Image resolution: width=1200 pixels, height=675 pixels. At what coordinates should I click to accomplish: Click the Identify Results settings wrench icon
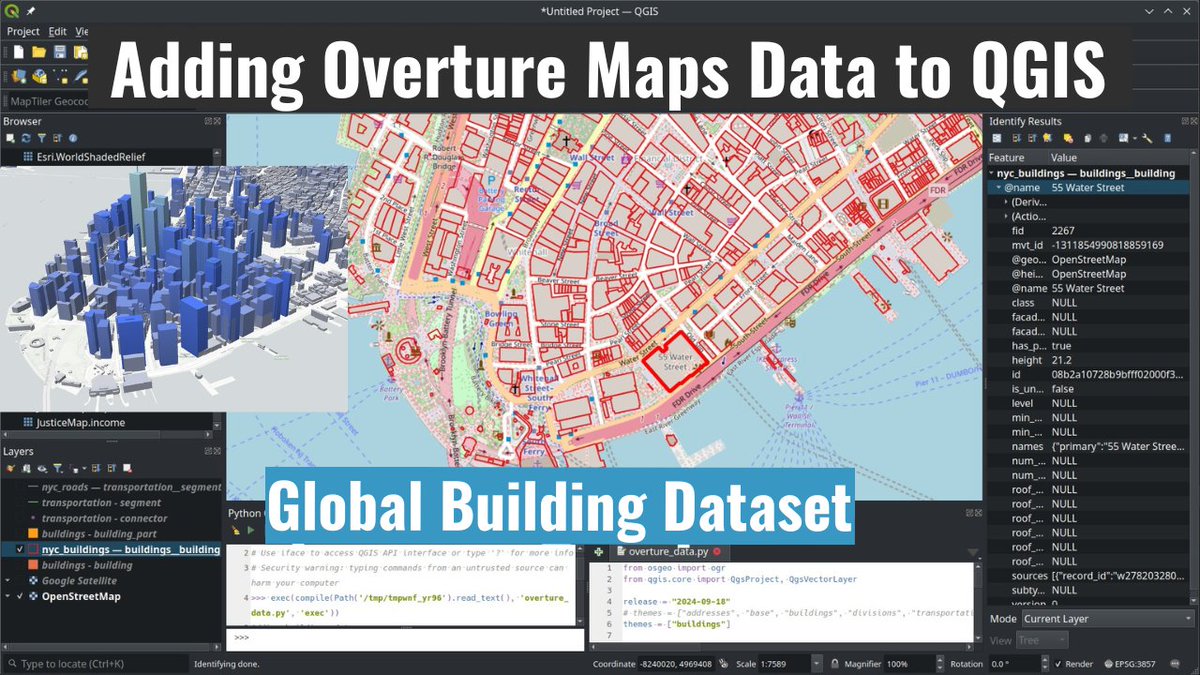1148,138
